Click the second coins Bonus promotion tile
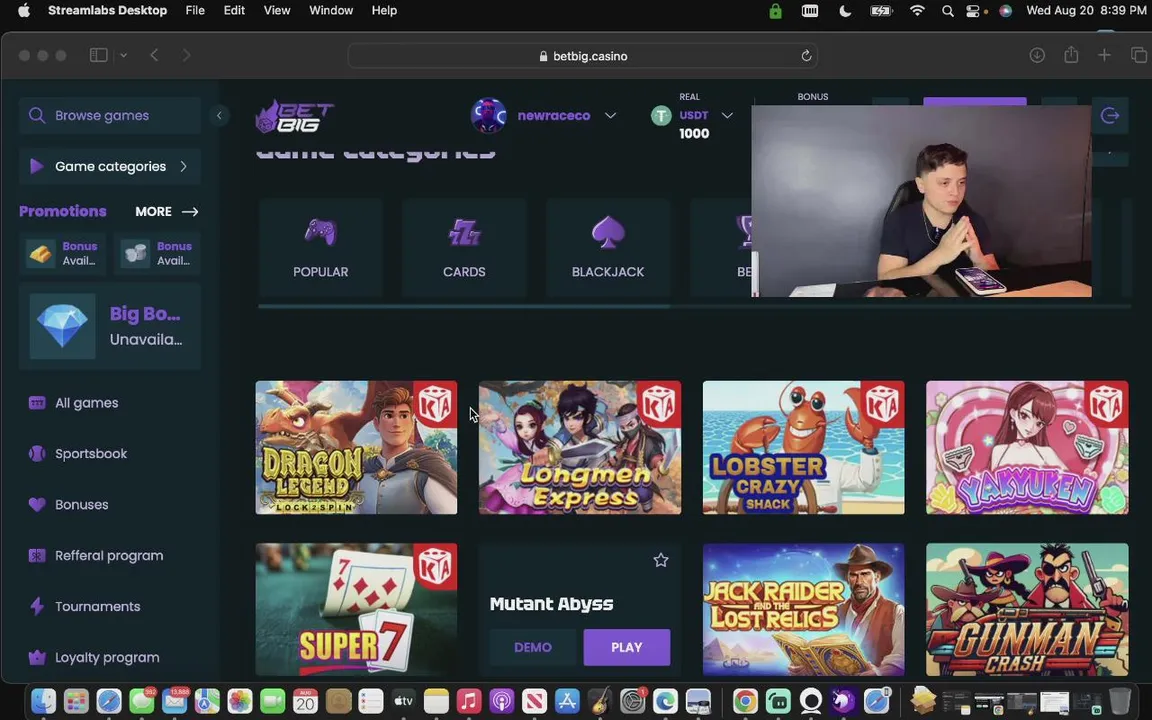This screenshot has width=1152, height=720. tap(157, 253)
